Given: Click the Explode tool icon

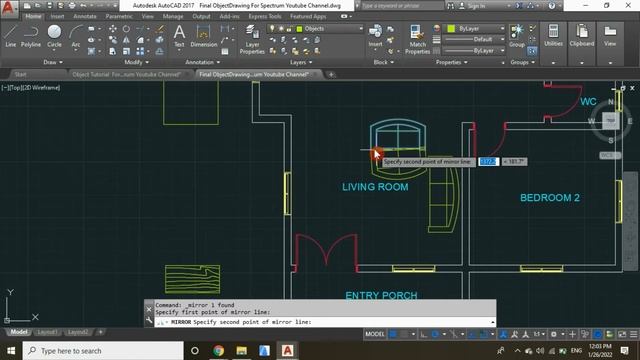Looking at the screenshot, I should (x=160, y=40).
